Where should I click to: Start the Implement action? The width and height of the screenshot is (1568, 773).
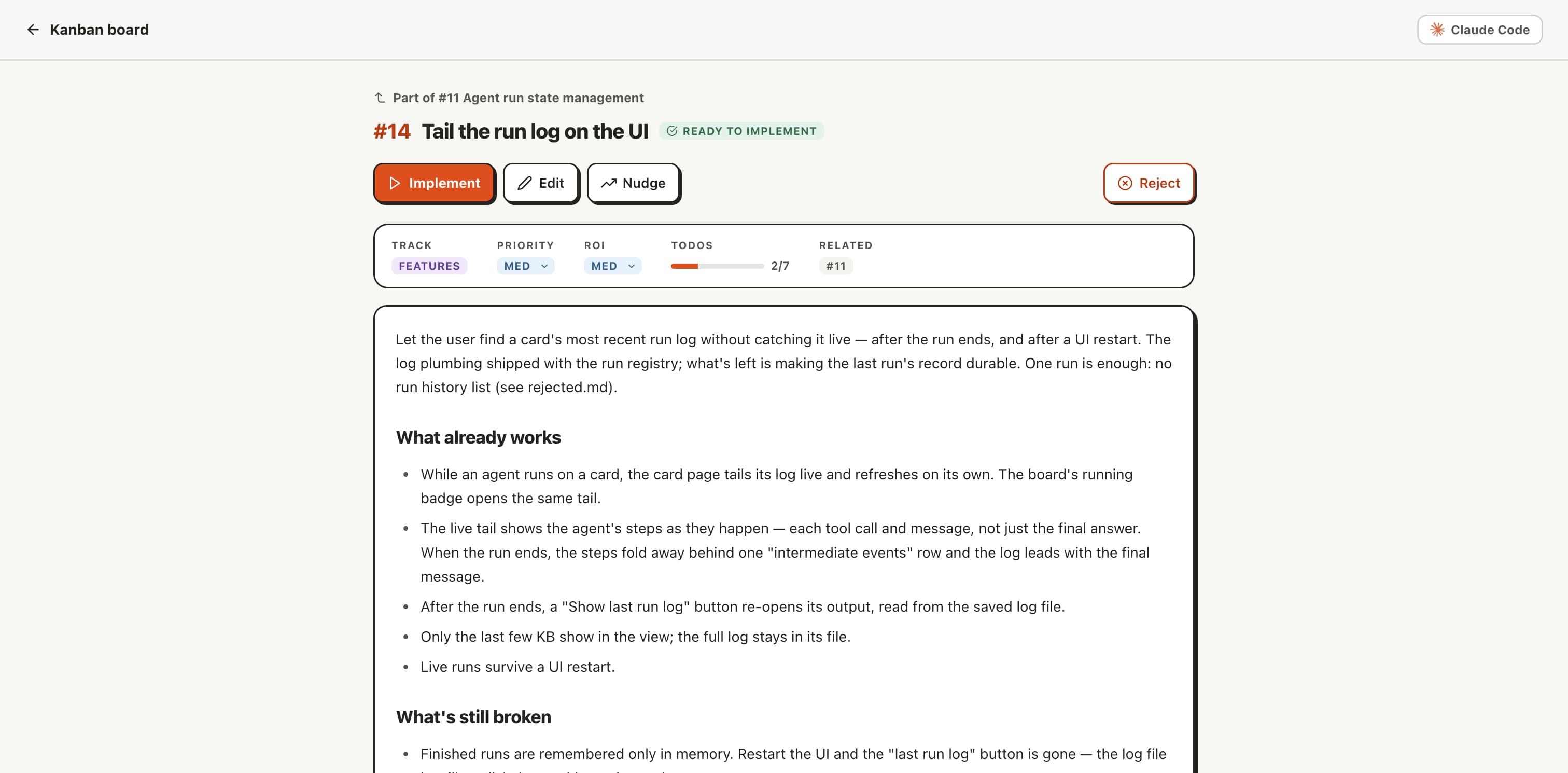[434, 183]
